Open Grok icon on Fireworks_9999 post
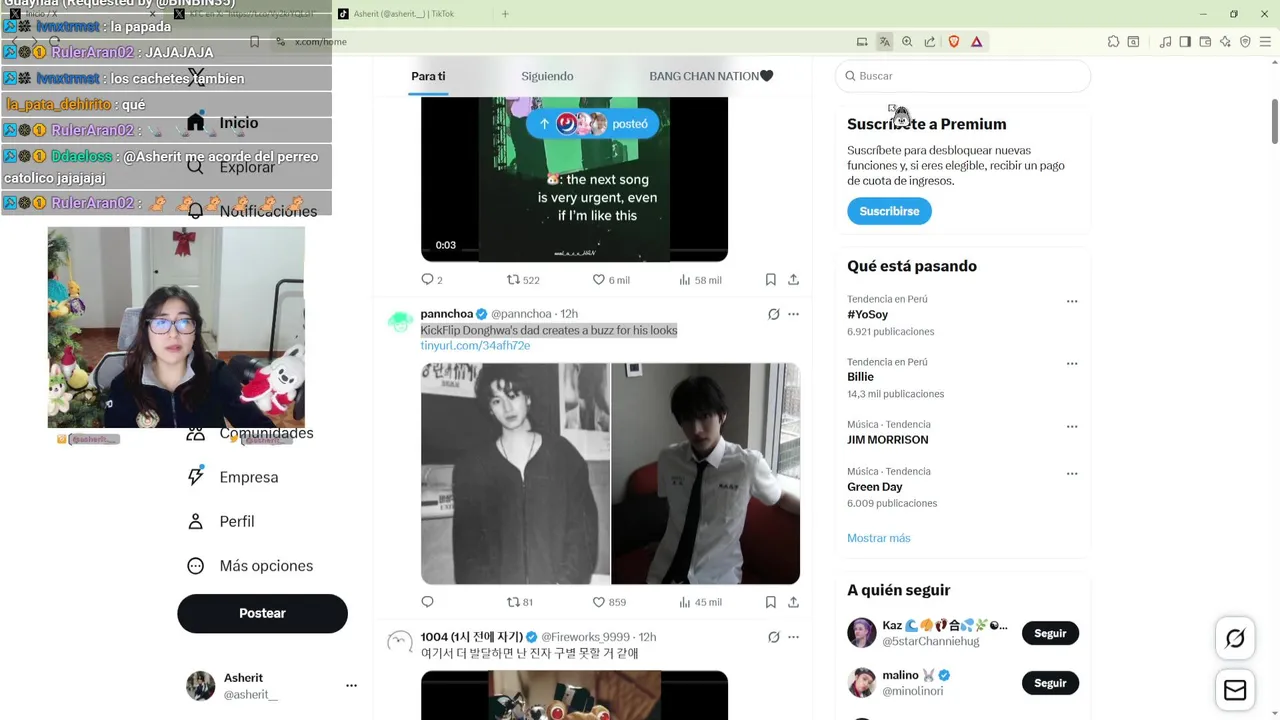The width and height of the screenshot is (1280, 720). pyautogui.click(x=773, y=637)
